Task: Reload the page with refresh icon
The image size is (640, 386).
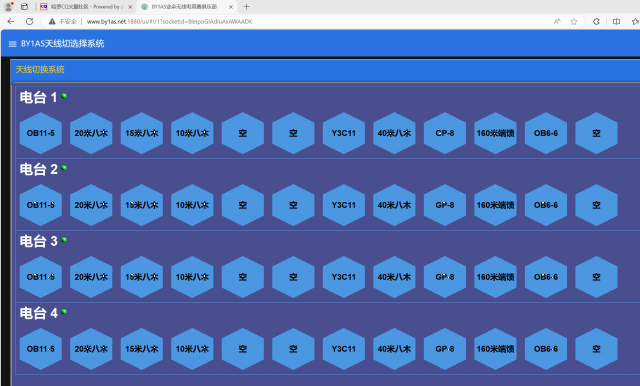Action: point(29,21)
